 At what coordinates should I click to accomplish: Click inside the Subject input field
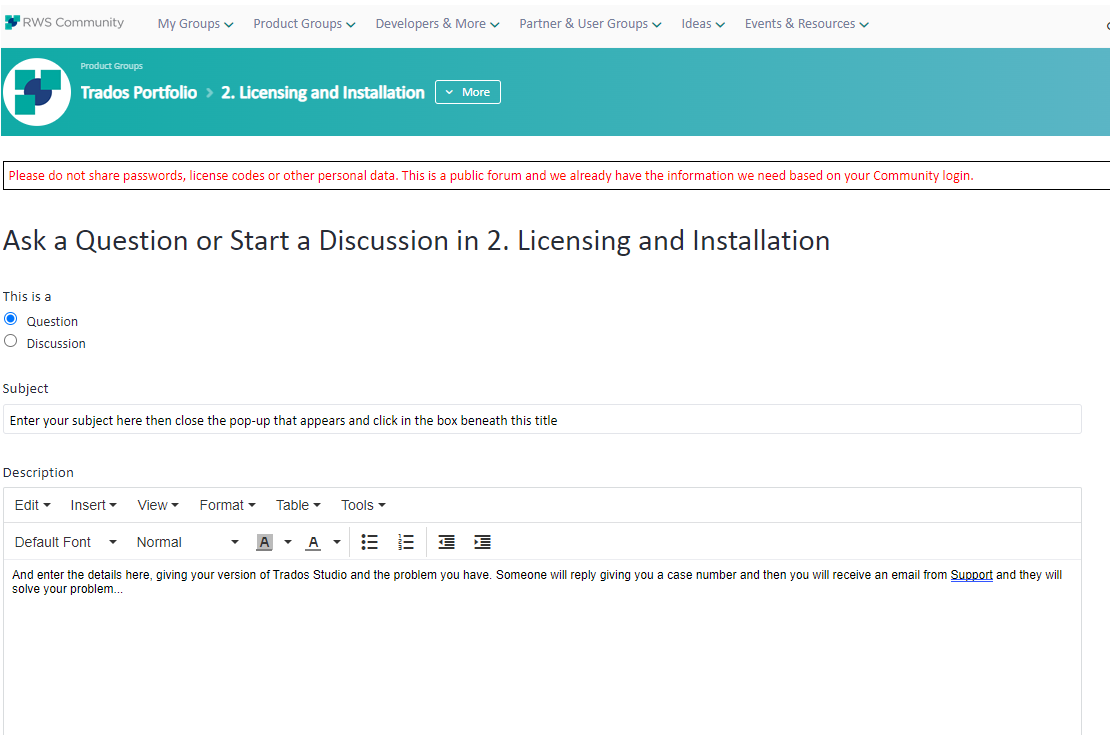tap(543, 419)
